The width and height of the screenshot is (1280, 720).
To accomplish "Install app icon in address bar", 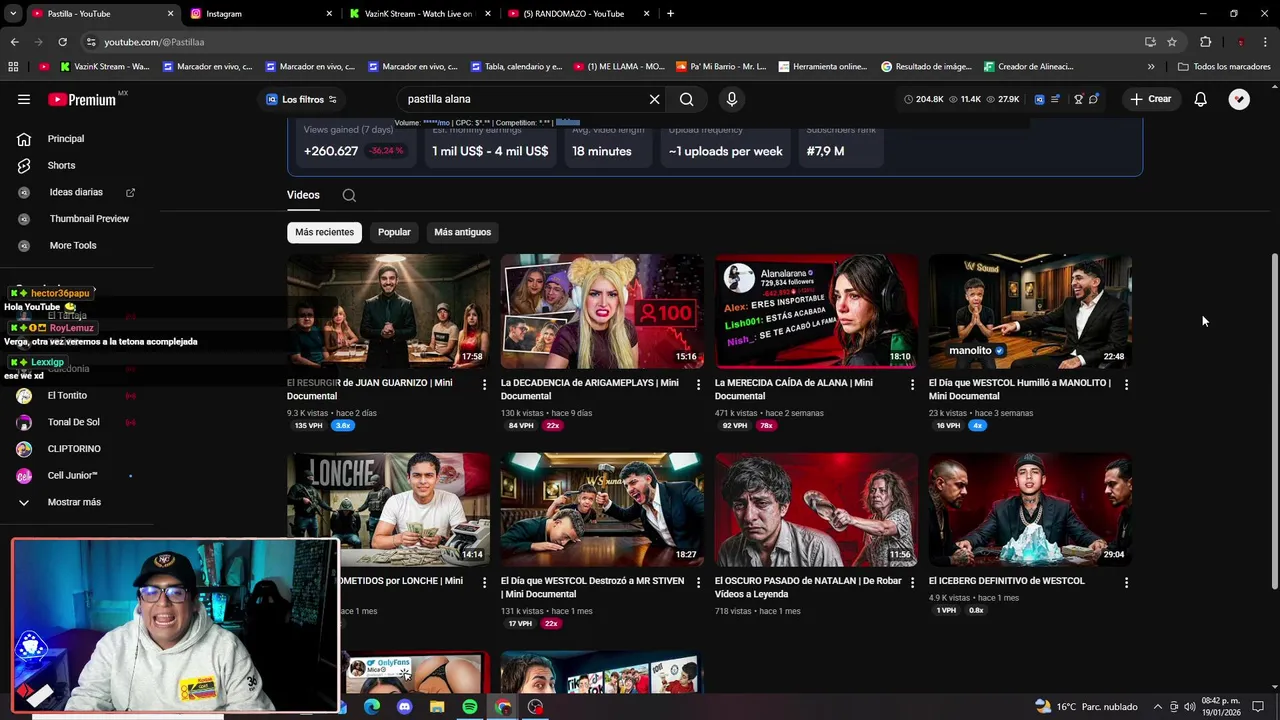I will (1150, 42).
